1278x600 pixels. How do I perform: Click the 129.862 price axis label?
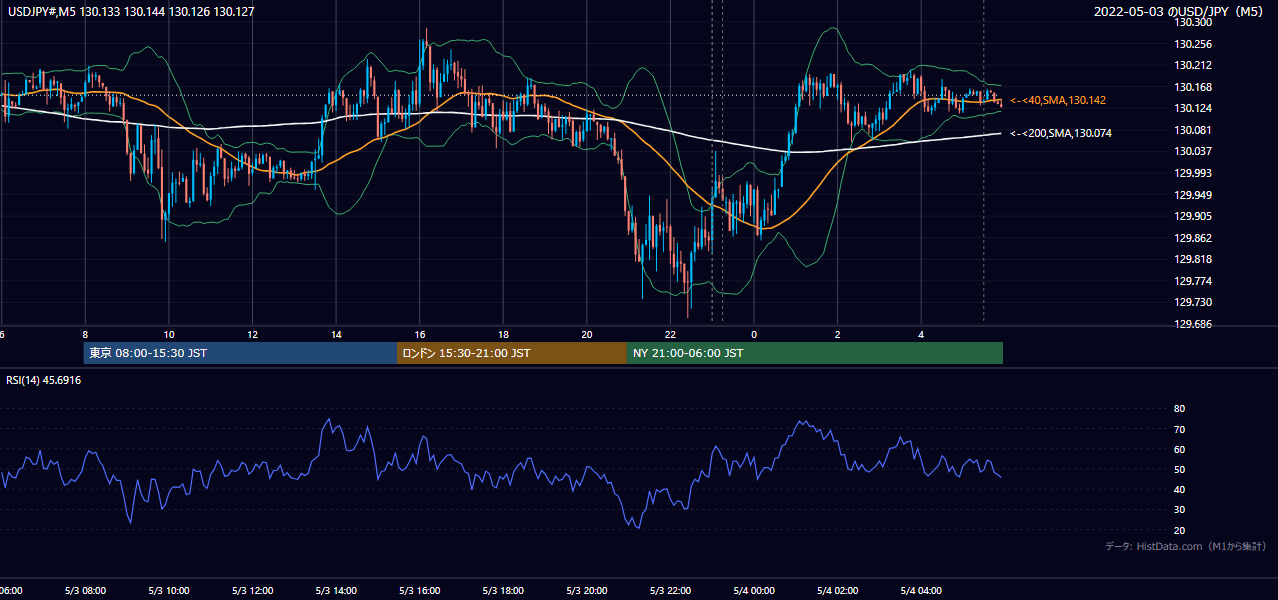click(x=1193, y=238)
